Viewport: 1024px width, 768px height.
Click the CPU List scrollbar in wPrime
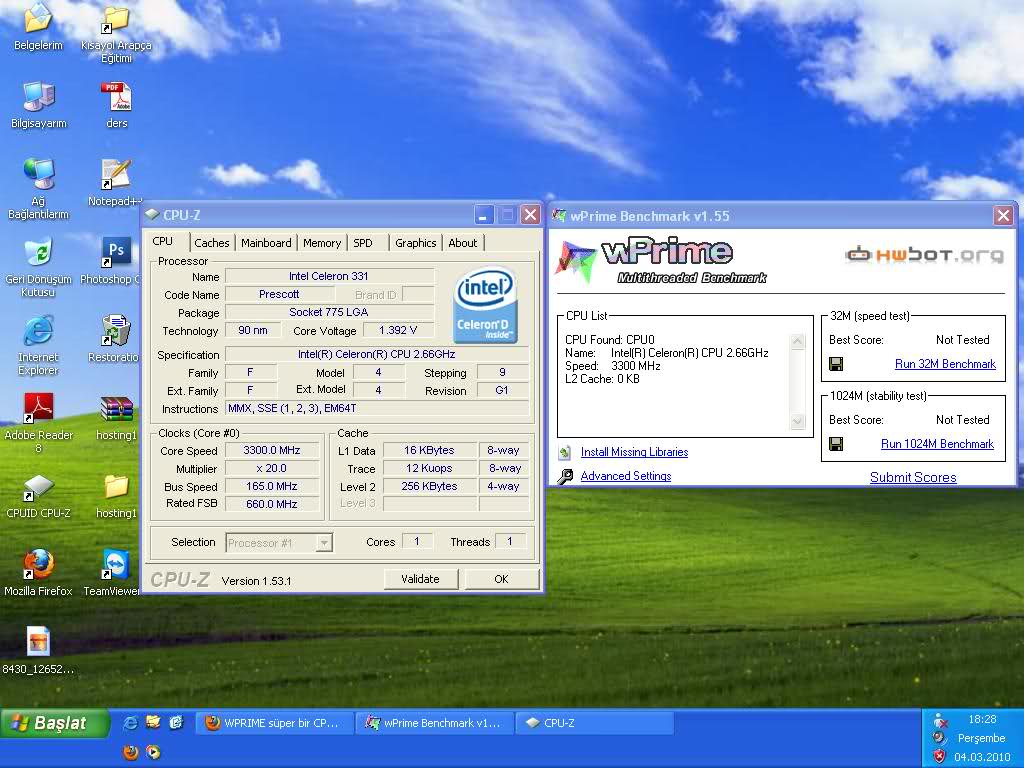pyautogui.click(x=799, y=380)
